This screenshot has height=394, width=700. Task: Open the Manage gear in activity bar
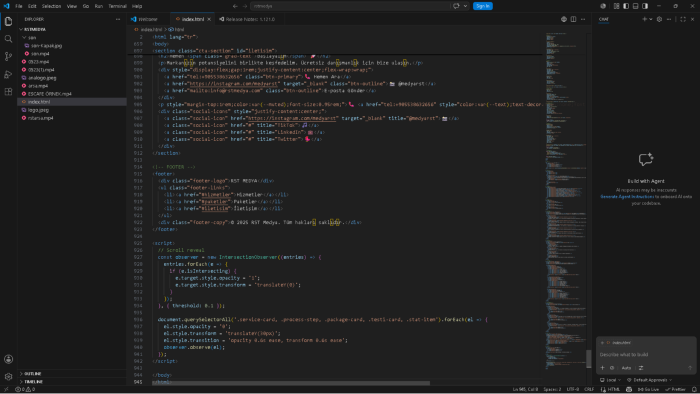[8, 377]
